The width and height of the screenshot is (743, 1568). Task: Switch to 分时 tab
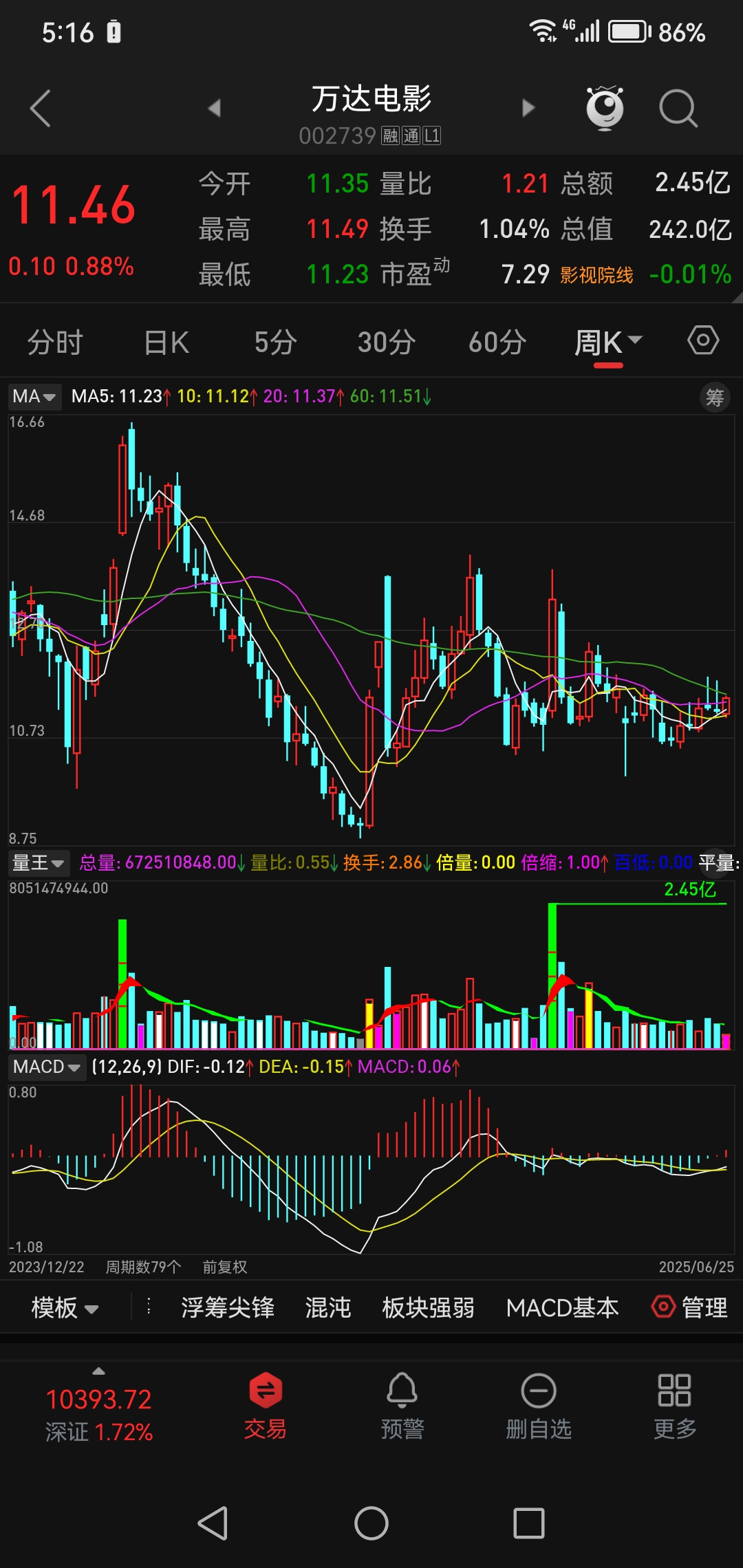[x=55, y=342]
